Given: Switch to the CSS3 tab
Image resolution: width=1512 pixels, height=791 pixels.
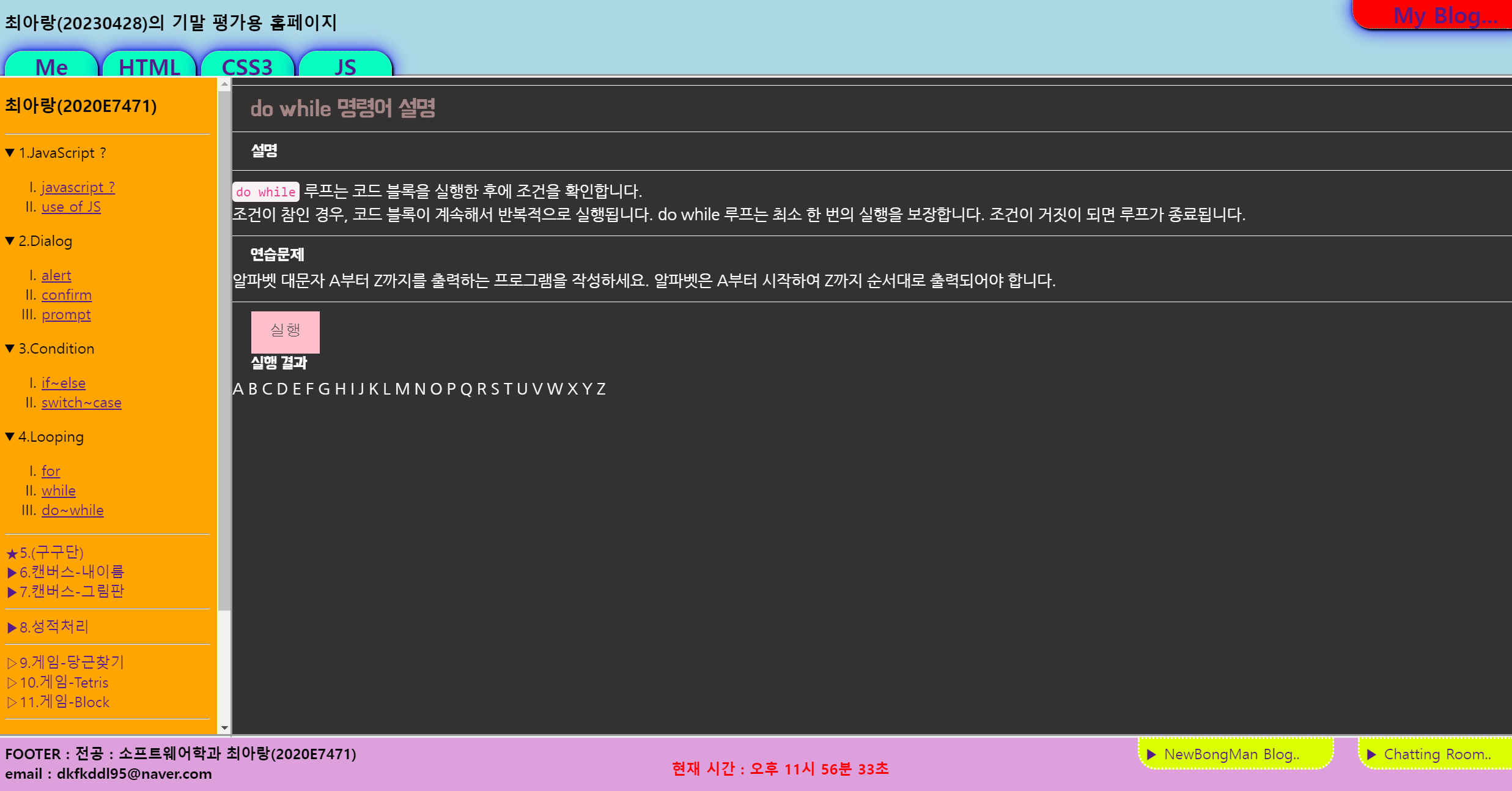Looking at the screenshot, I should click(247, 66).
